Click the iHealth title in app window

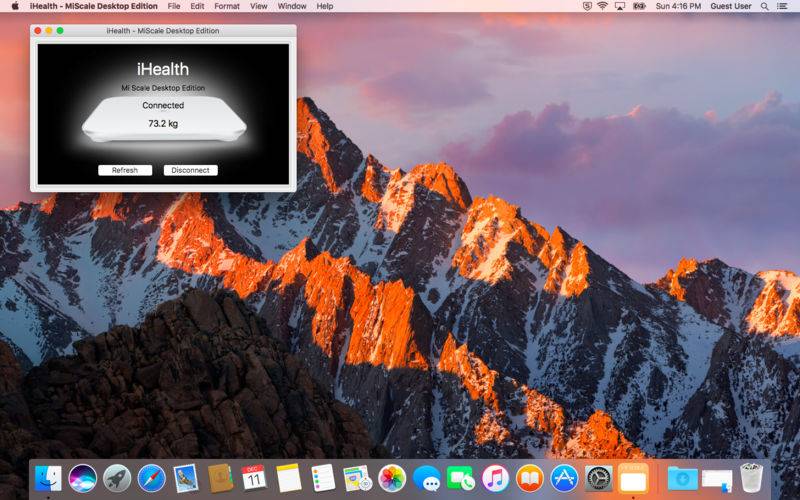pos(163,69)
